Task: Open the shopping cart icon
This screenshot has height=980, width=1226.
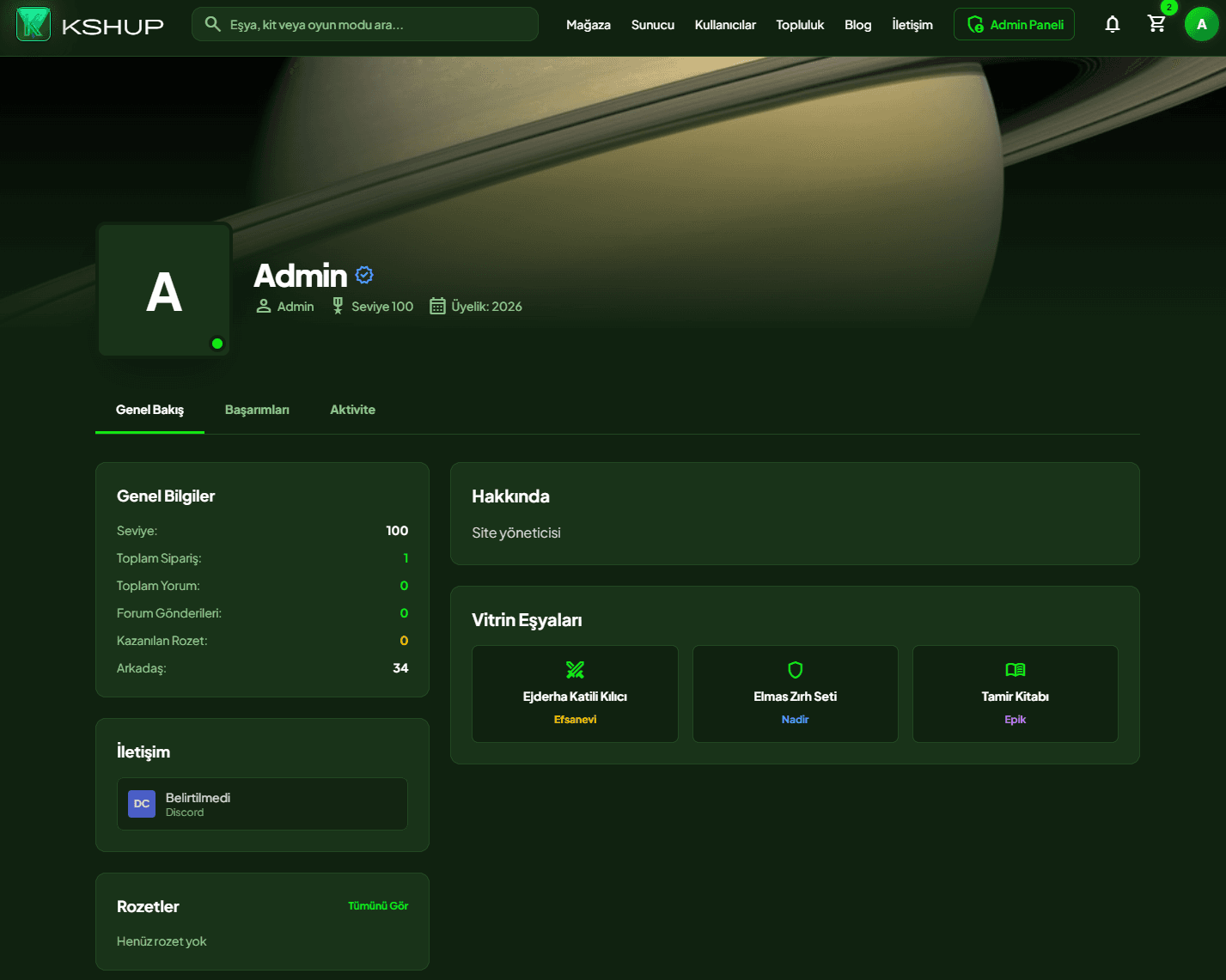Action: pos(1157,24)
